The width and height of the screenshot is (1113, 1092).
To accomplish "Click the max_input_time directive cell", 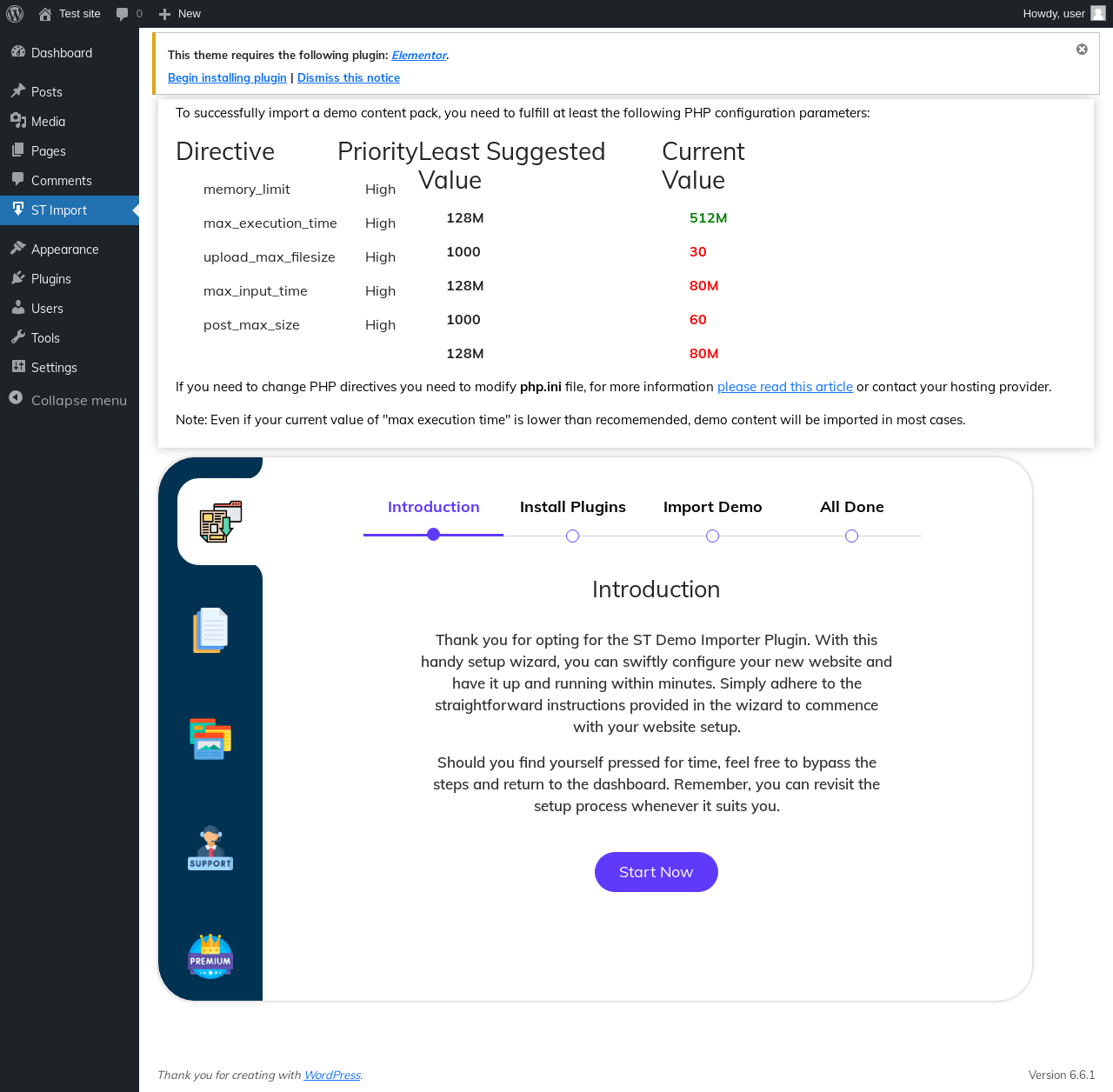I will [x=256, y=291].
